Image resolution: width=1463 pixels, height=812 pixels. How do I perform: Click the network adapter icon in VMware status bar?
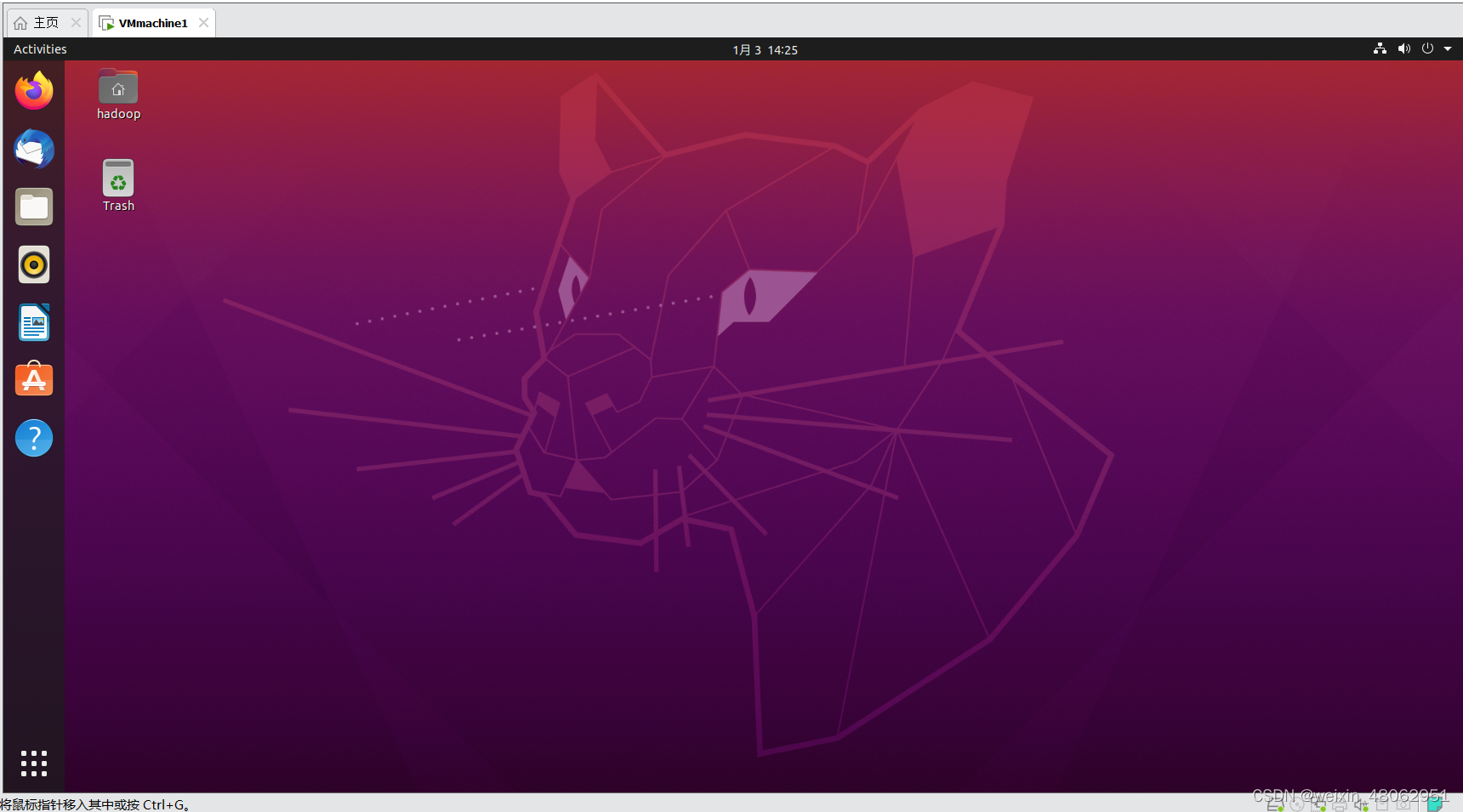[x=1318, y=803]
